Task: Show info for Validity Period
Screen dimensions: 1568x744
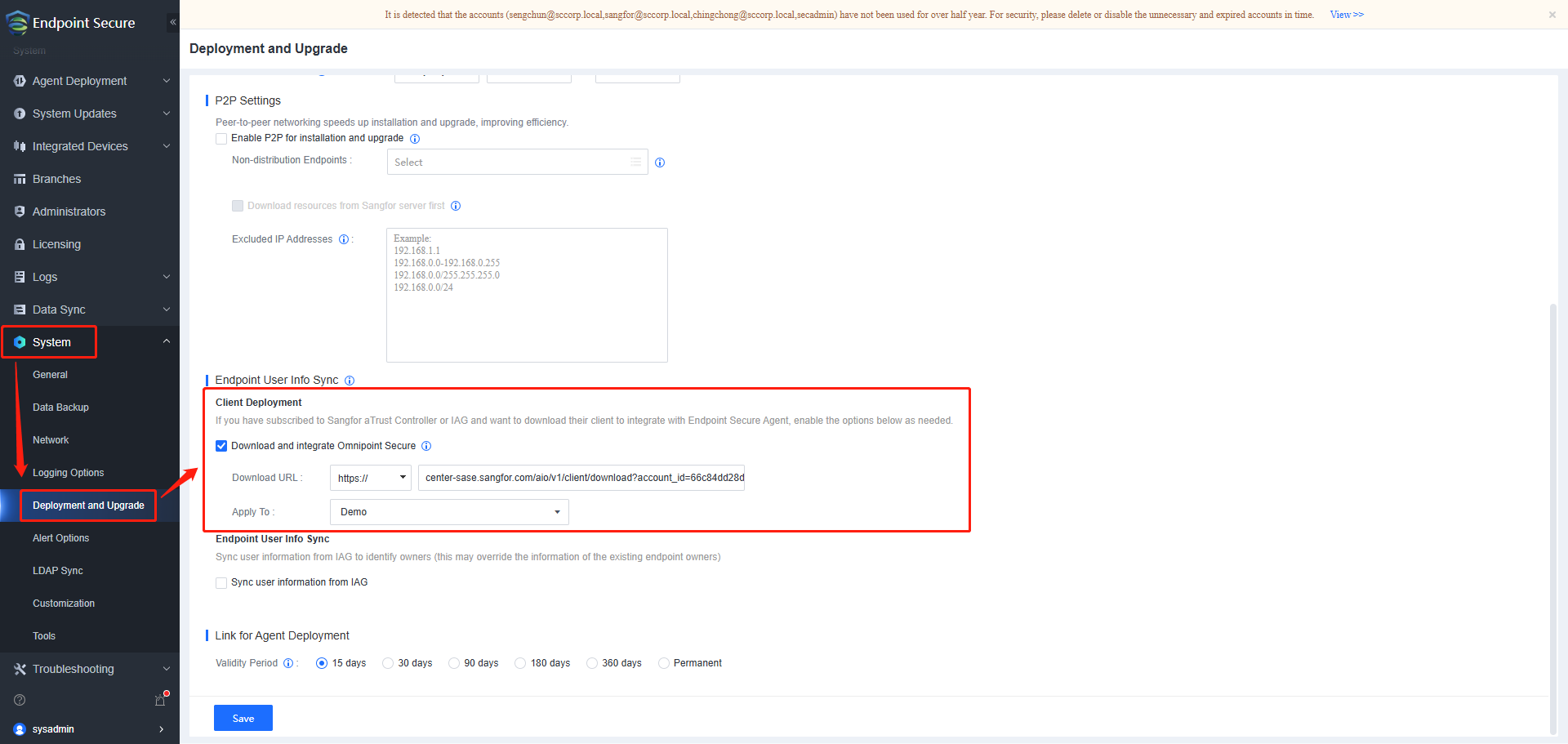Action: pyautogui.click(x=288, y=663)
